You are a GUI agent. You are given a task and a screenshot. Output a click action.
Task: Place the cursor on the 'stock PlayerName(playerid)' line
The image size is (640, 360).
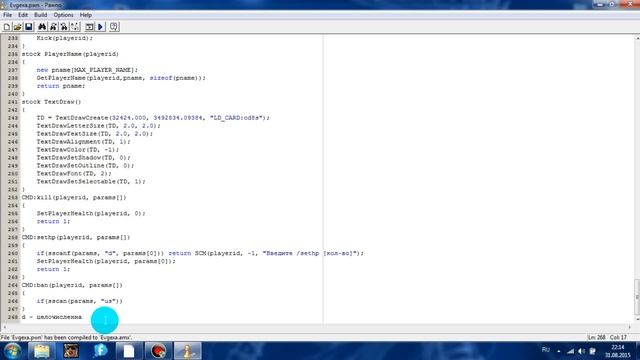coord(70,54)
